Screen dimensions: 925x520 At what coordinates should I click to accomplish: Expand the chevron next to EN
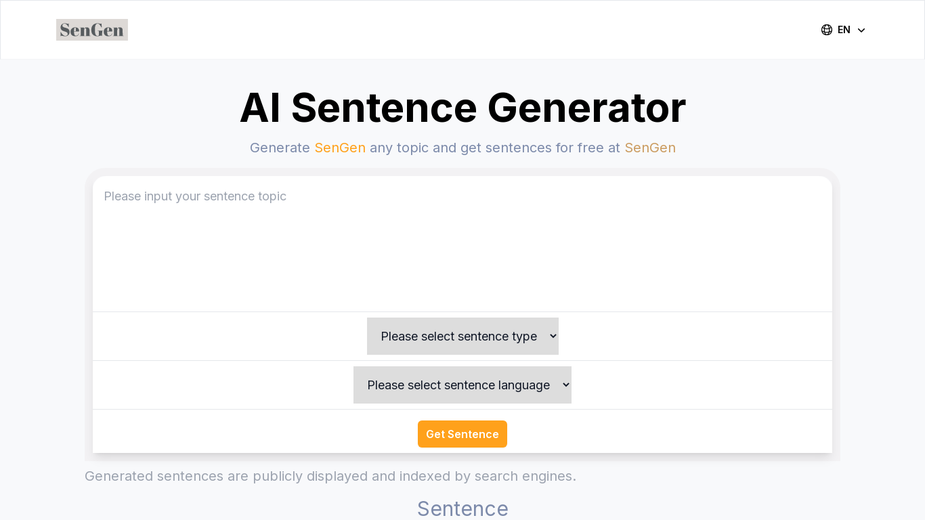click(861, 30)
